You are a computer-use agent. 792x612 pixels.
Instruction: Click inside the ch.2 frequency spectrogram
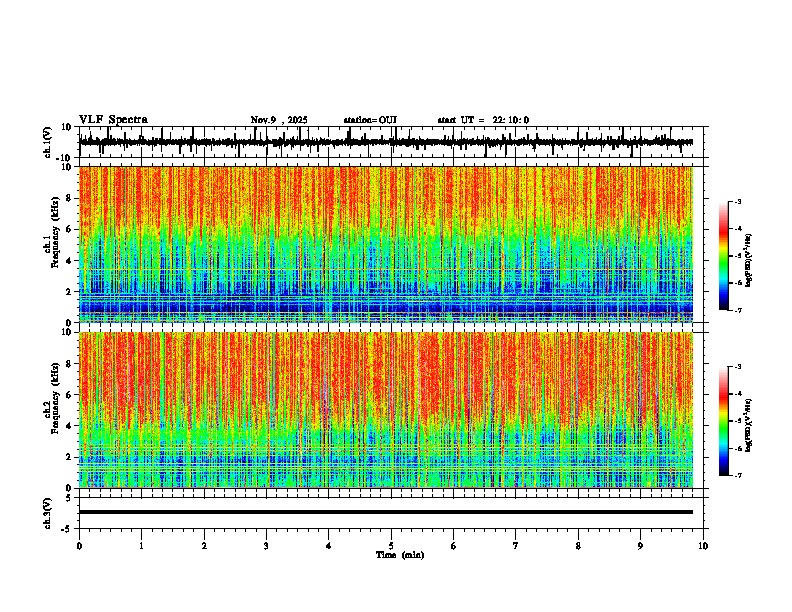click(x=386, y=410)
